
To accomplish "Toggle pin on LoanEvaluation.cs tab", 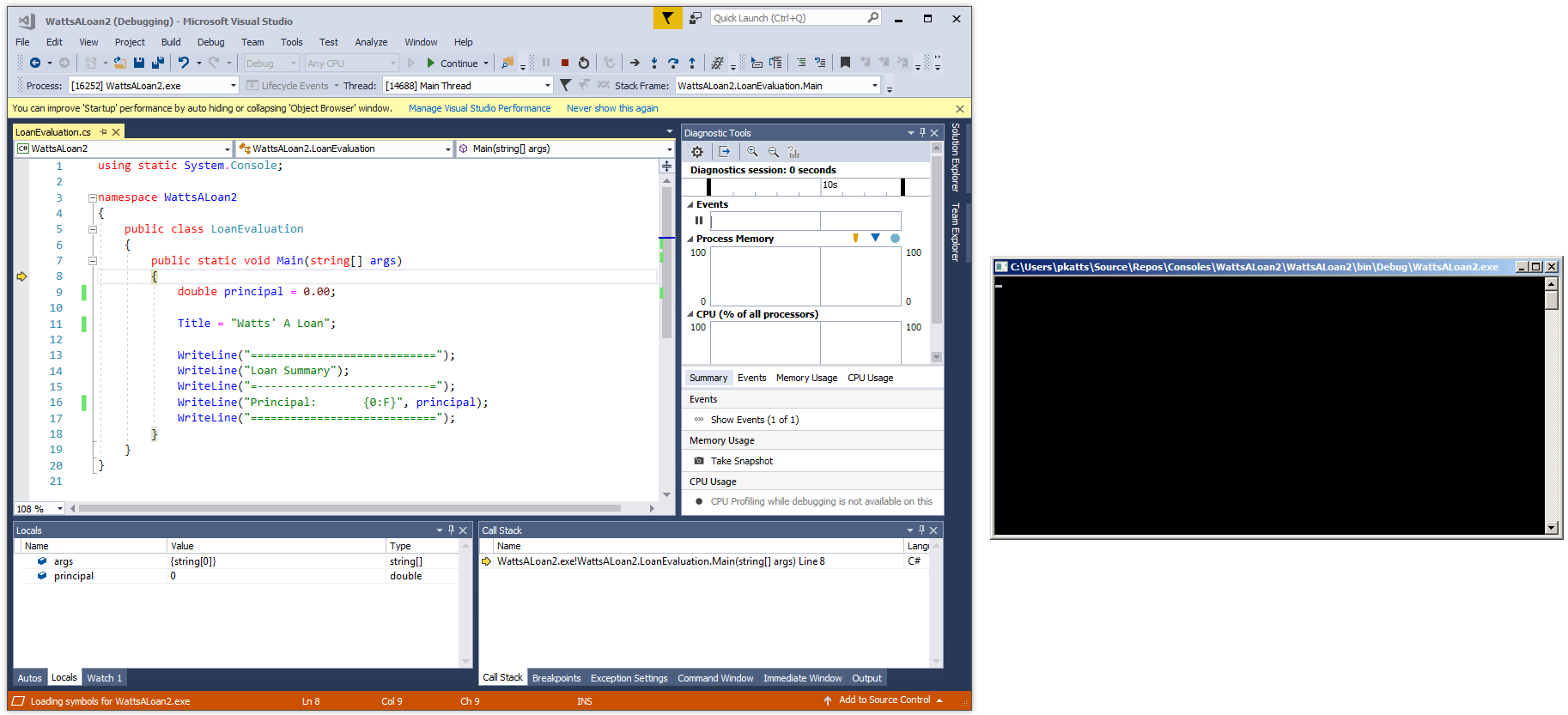I will [103, 132].
